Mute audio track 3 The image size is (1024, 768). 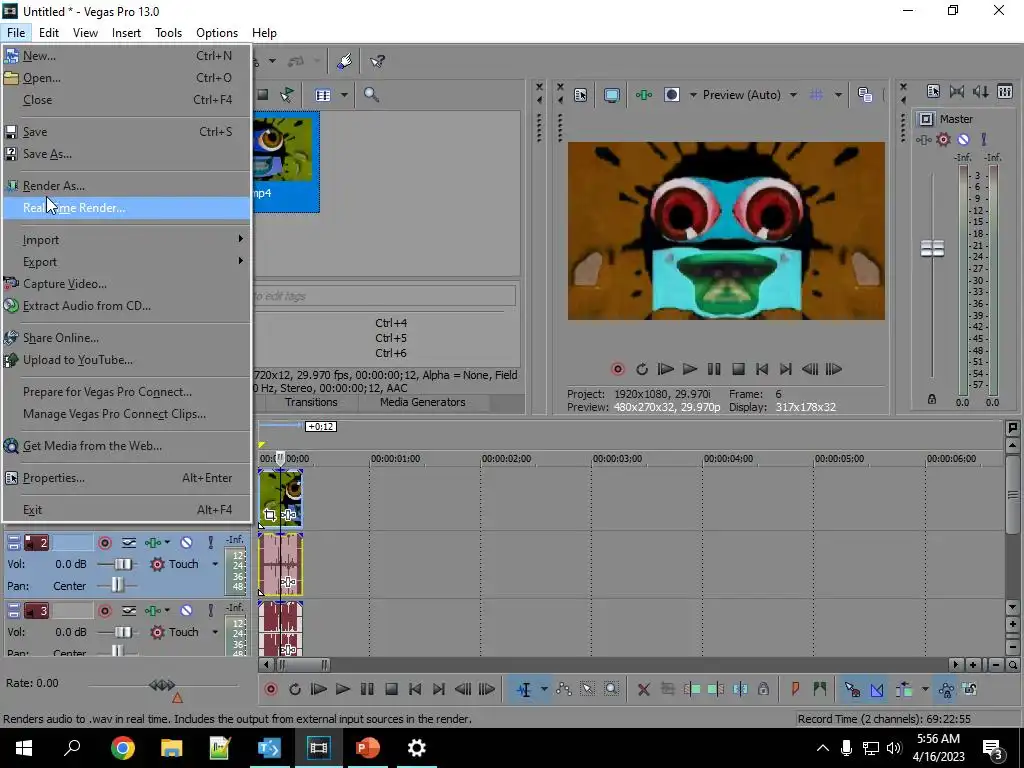(186, 611)
